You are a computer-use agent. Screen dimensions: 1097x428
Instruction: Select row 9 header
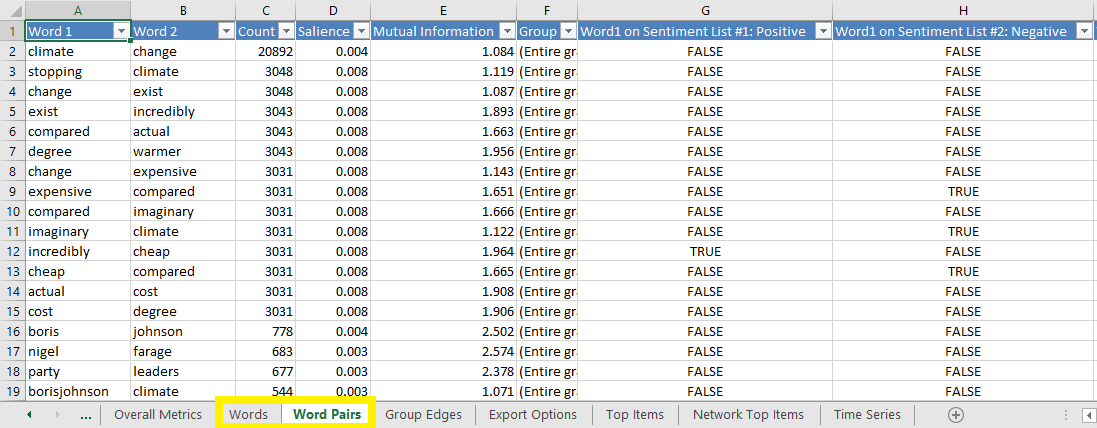pyautogui.click(x=12, y=191)
